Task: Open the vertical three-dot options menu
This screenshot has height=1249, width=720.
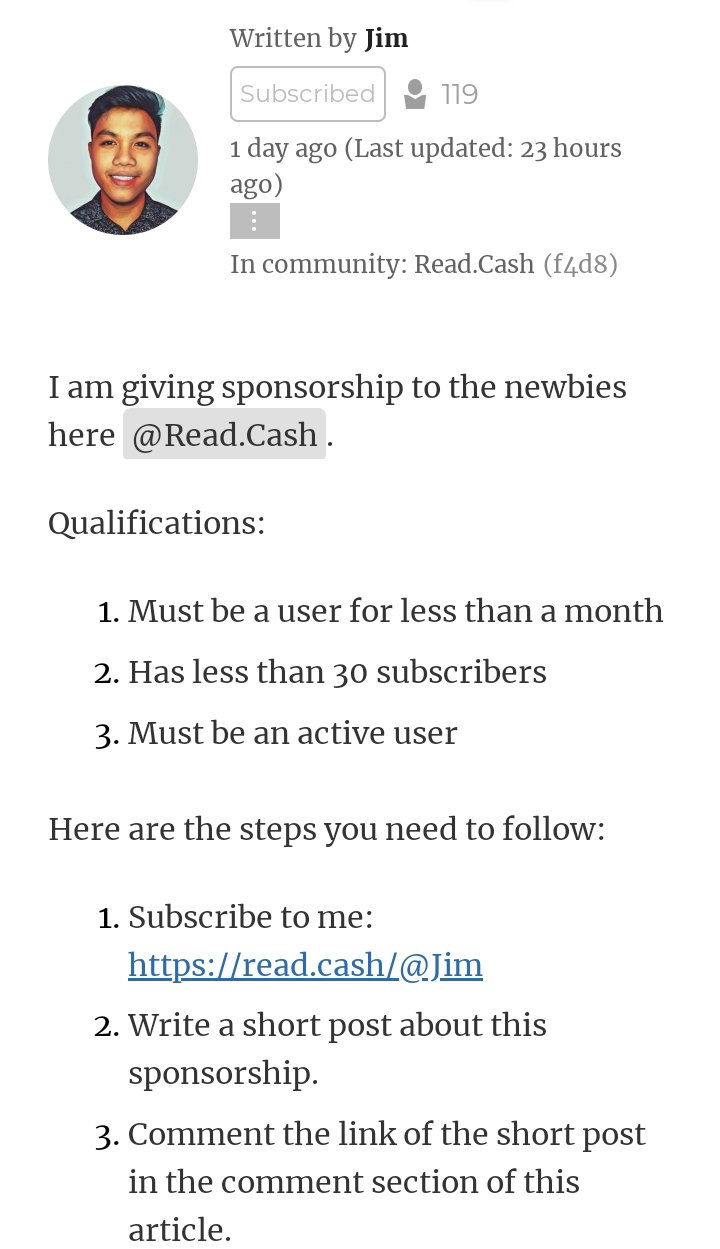Action: tap(255, 221)
